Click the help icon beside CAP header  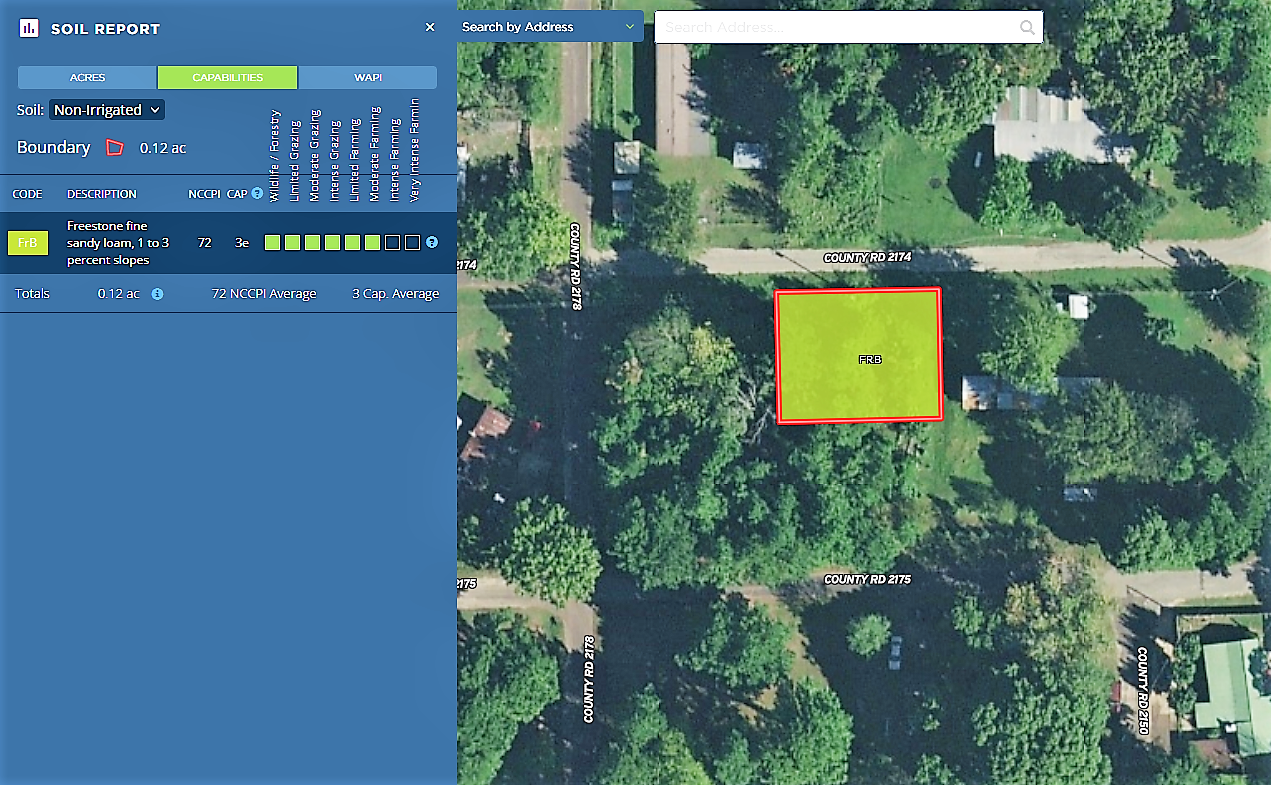point(257,194)
